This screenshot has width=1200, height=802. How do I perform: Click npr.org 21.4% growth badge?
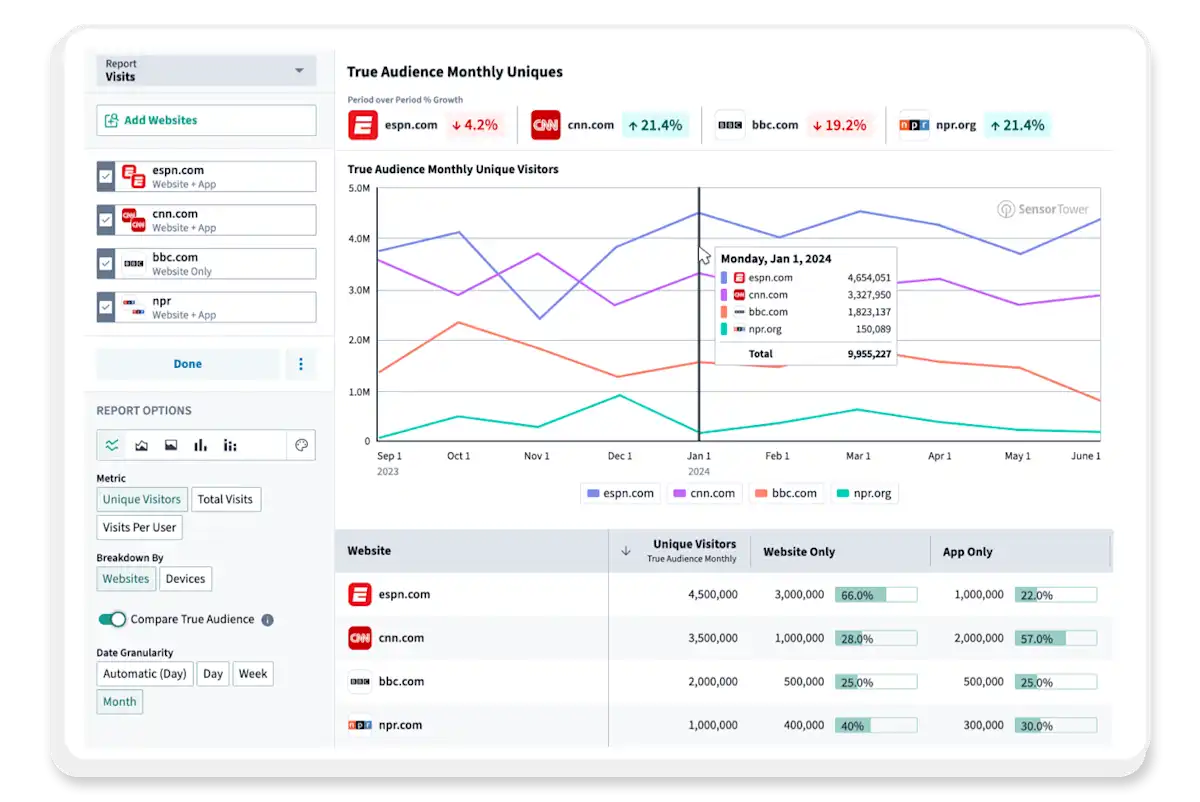pyautogui.click(x=1017, y=125)
